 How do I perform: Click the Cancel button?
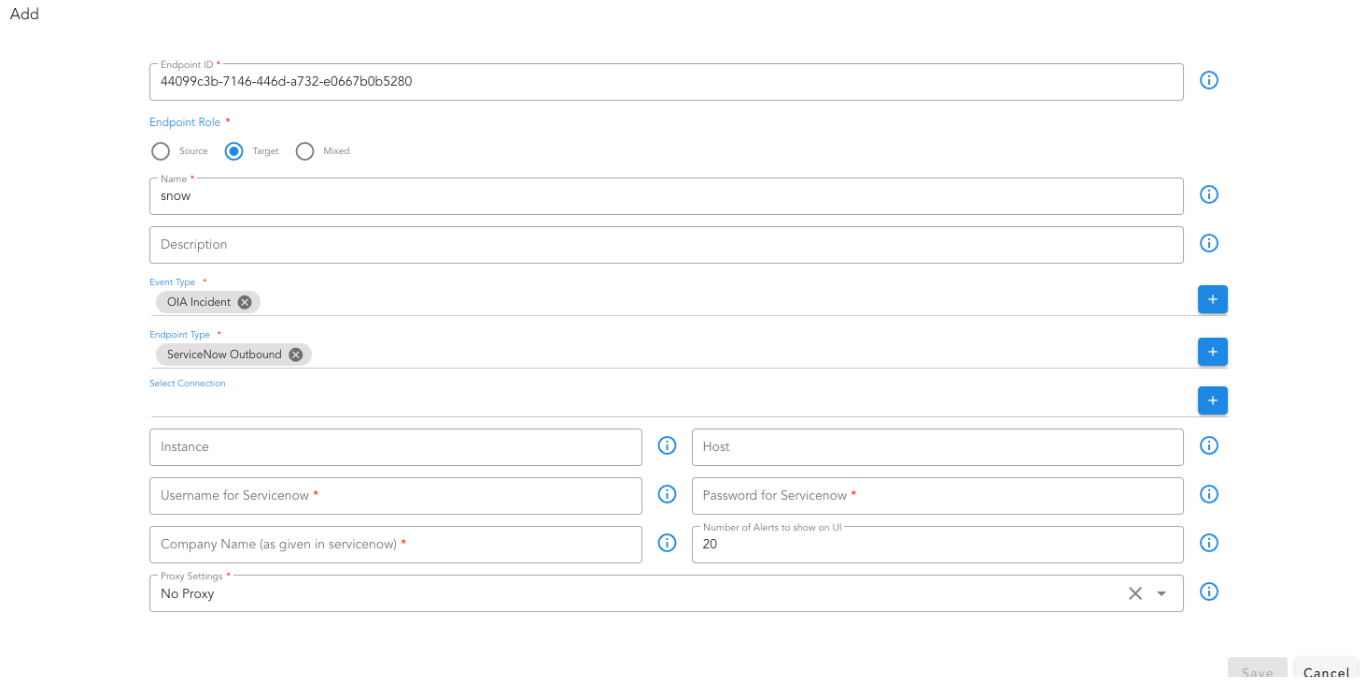tap(1326, 672)
